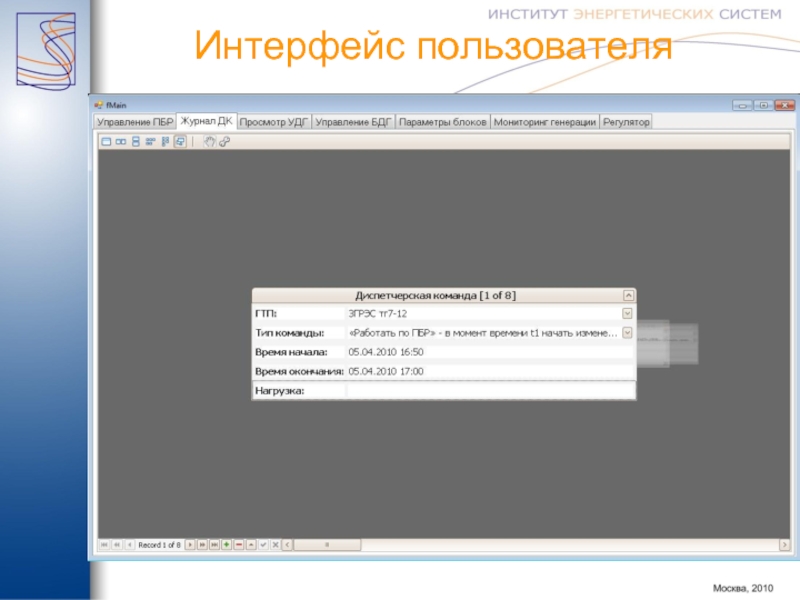Select carousel layout icon in toolbar
Viewport: 800px width, 600px height.
pos(180,142)
